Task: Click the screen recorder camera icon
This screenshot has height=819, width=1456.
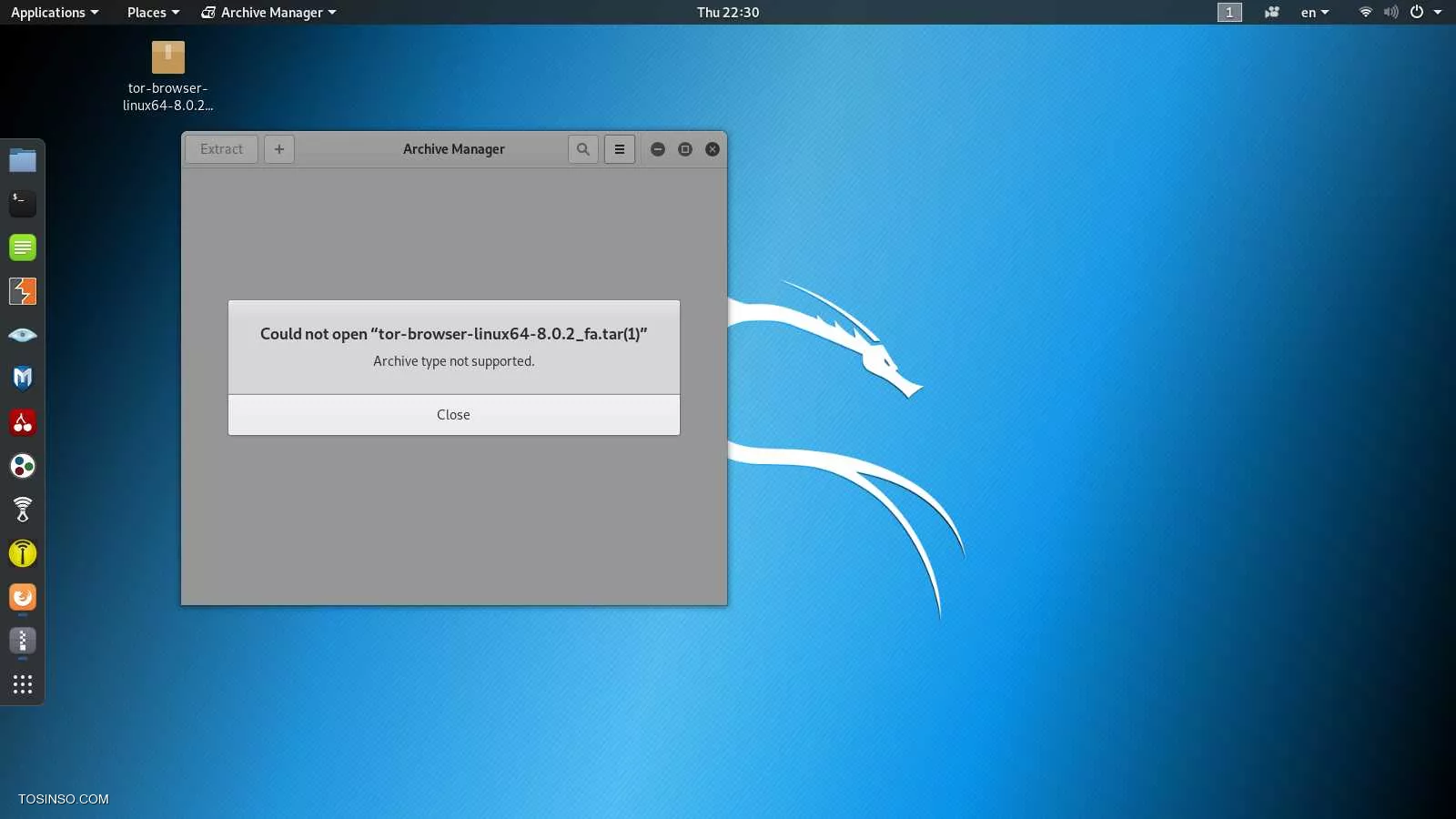Action: pos(1271,13)
